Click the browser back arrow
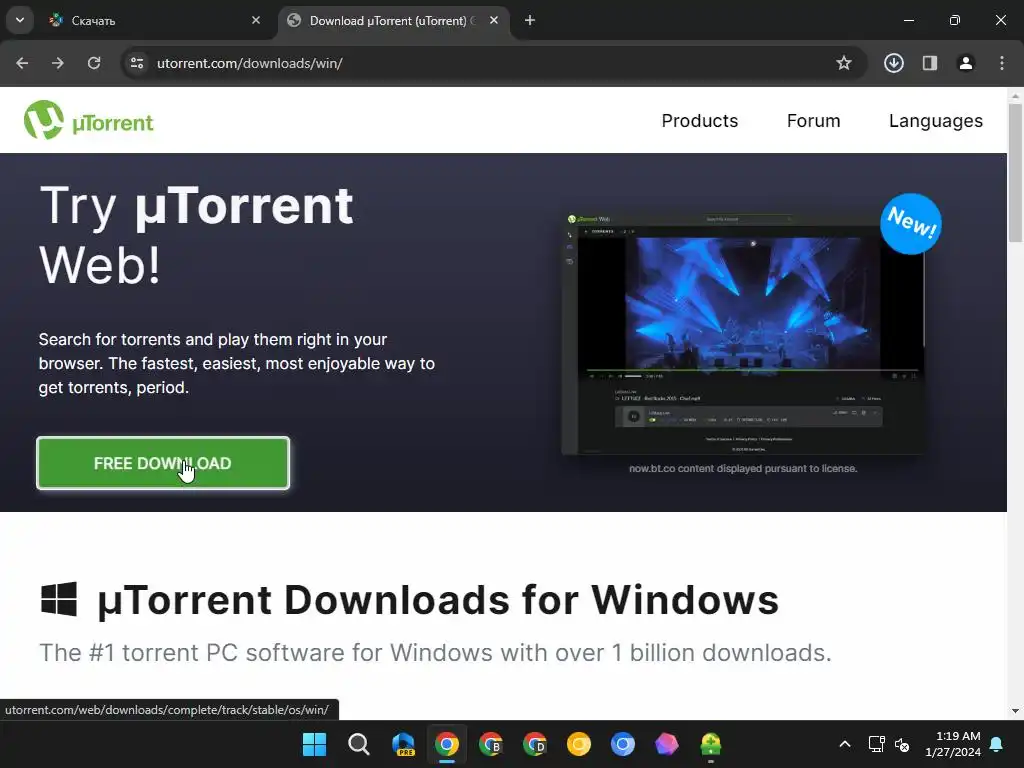Viewport: 1024px width, 768px height. click(x=22, y=63)
